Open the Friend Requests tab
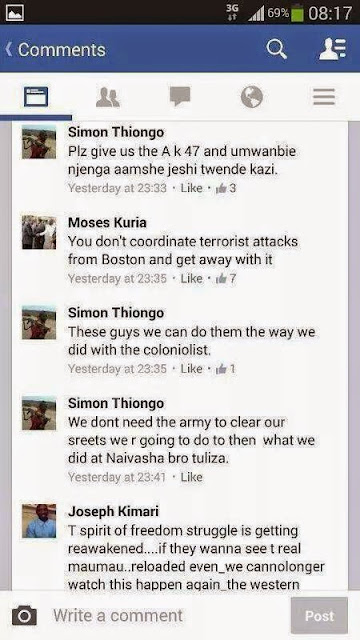Viewport: 360px width, 640px height. [x=108, y=97]
